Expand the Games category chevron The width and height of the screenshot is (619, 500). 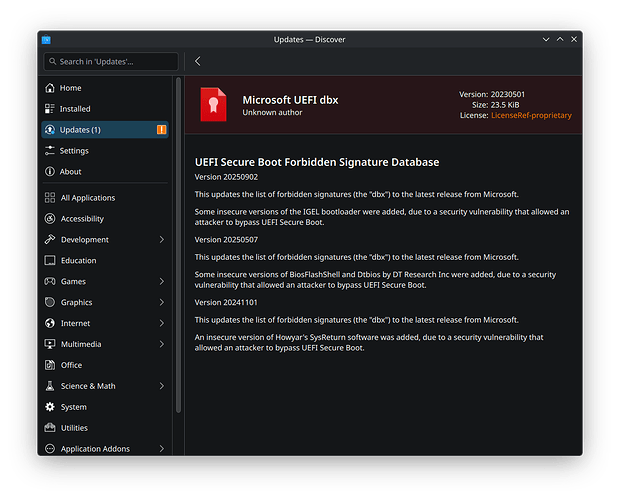click(x=162, y=282)
